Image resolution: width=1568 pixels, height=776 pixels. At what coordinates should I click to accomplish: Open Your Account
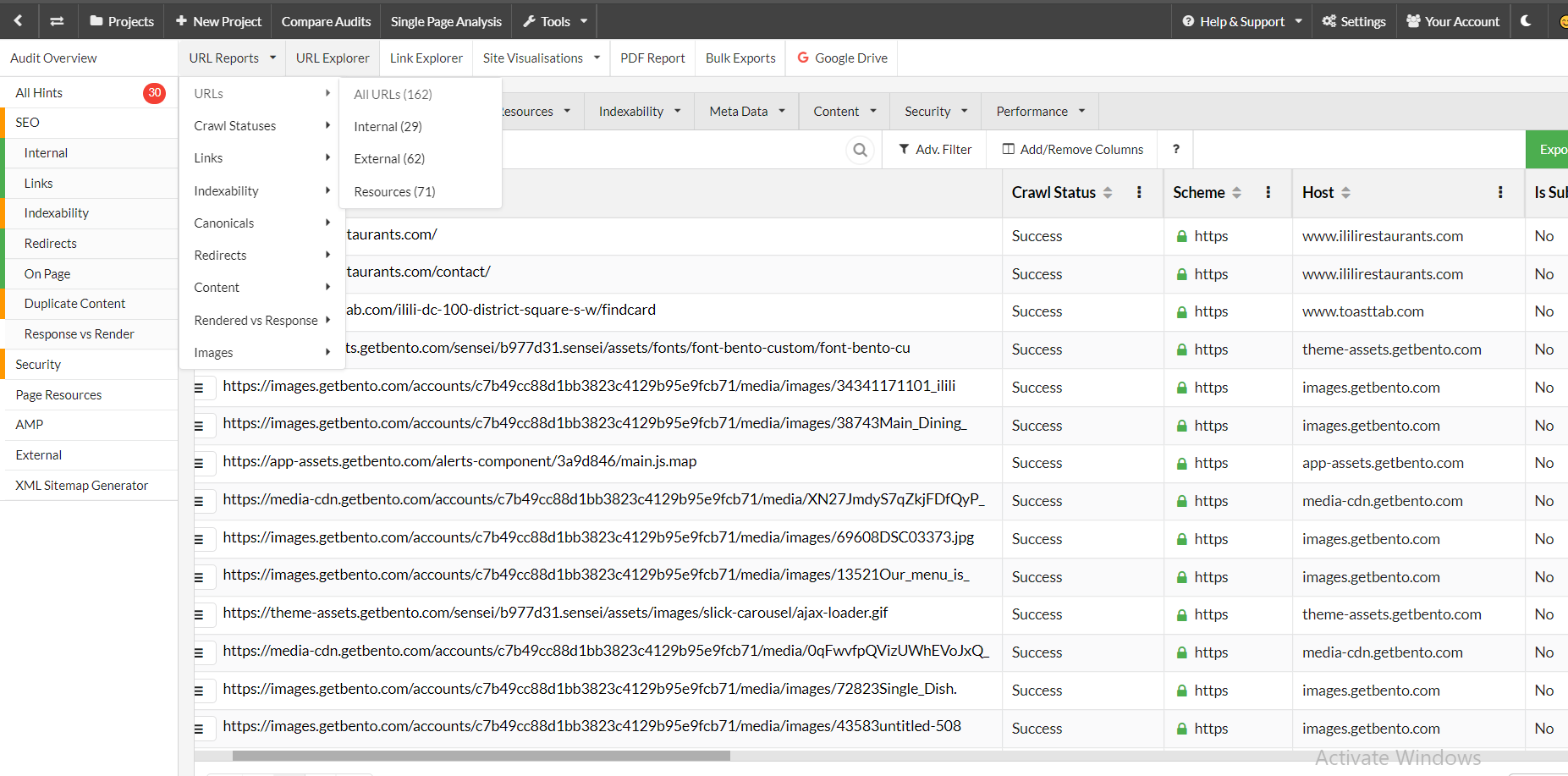click(1453, 21)
